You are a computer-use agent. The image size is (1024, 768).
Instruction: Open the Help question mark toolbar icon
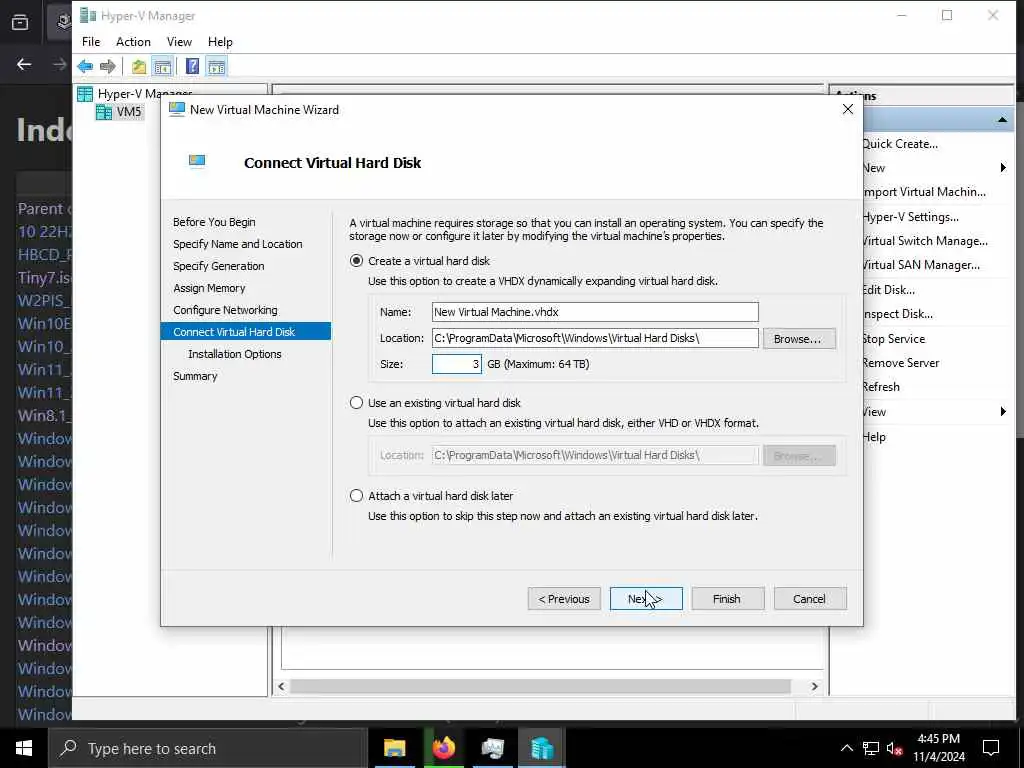192,66
